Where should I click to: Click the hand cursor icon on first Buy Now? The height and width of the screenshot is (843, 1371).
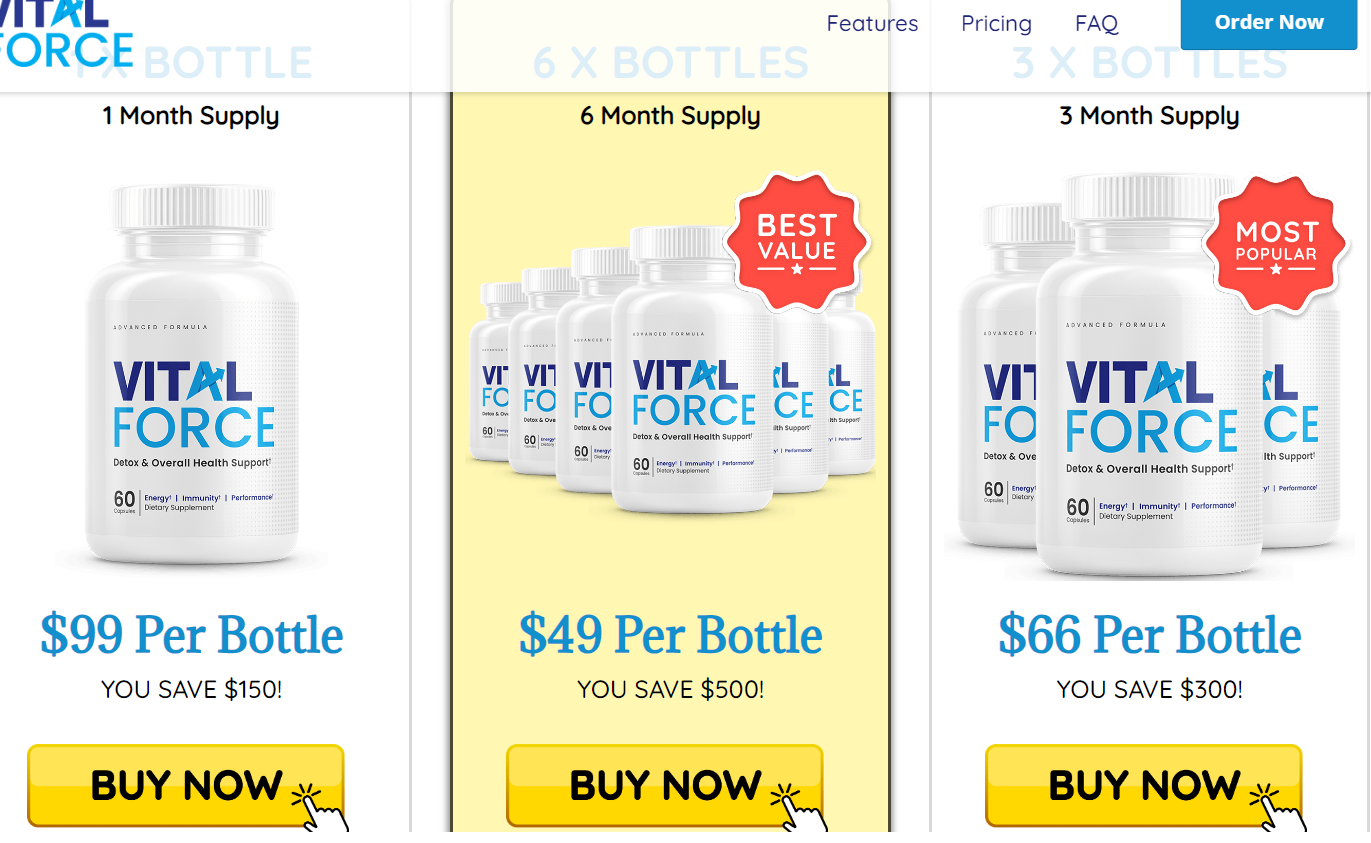click(x=320, y=808)
